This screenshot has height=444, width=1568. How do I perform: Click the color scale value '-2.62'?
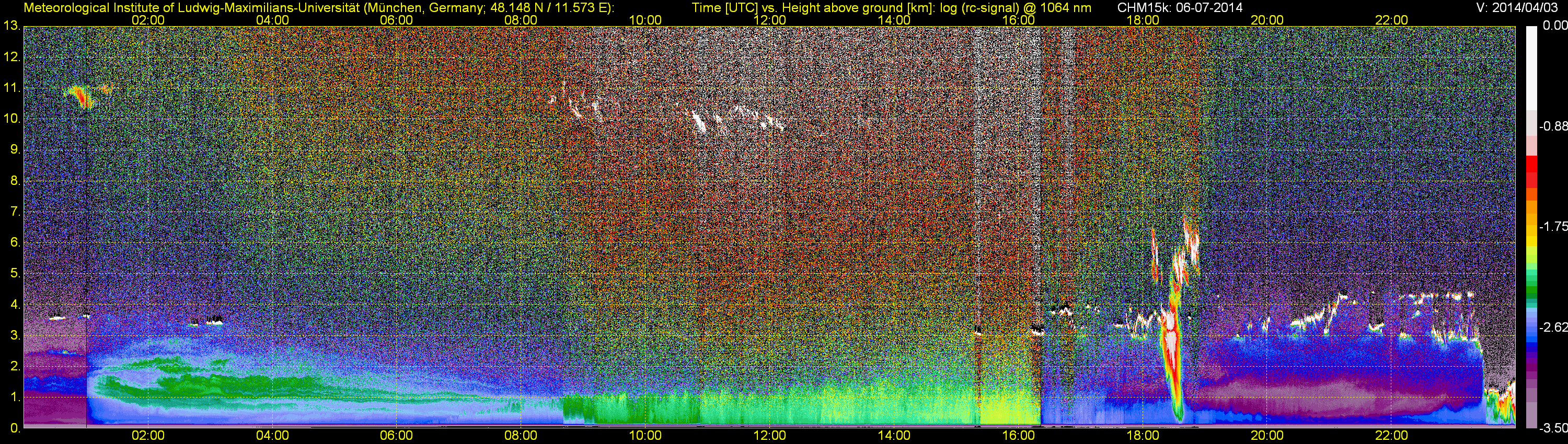click(1553, 327)
